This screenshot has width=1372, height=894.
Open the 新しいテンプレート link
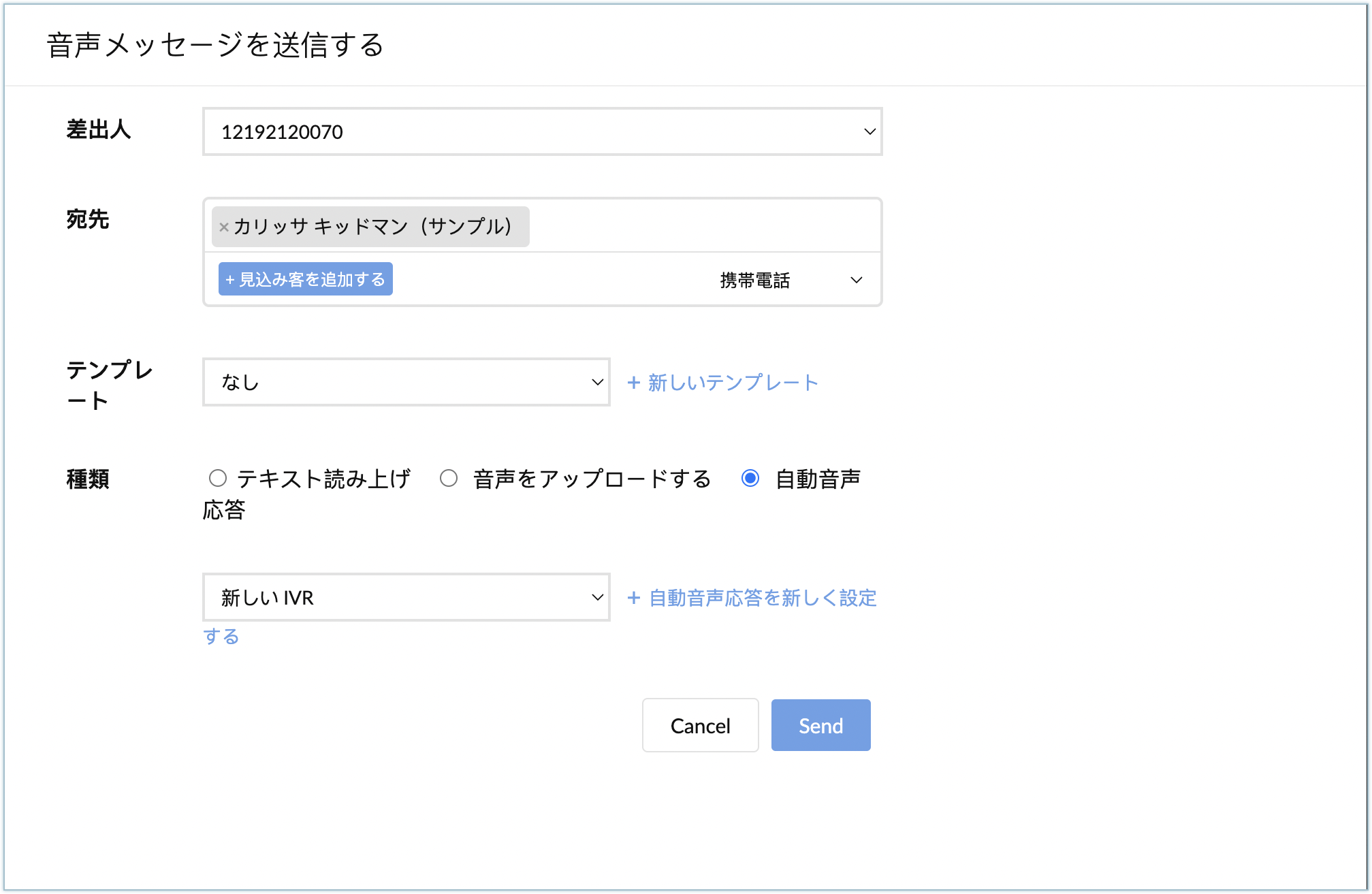733,383
